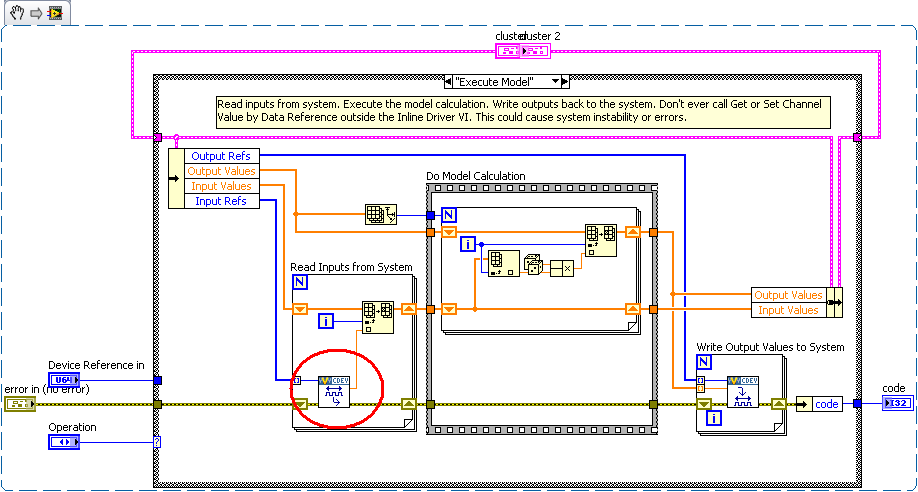The width and height of the screenshot is (918, 492).
Task: Select CDEV node in Write Output loop
Action: (742, 391)
